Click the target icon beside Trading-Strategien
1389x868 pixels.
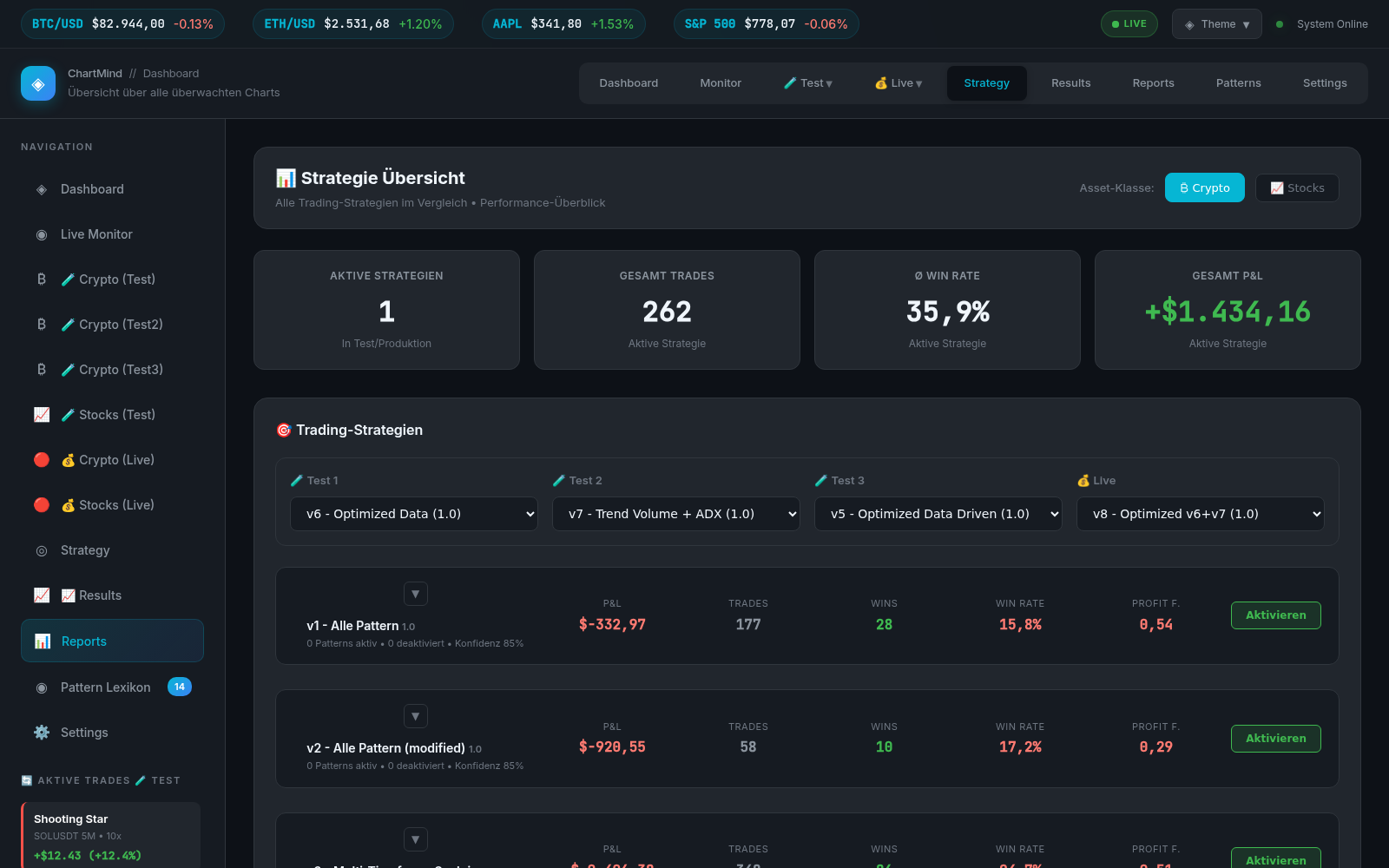tap(284, 430)
